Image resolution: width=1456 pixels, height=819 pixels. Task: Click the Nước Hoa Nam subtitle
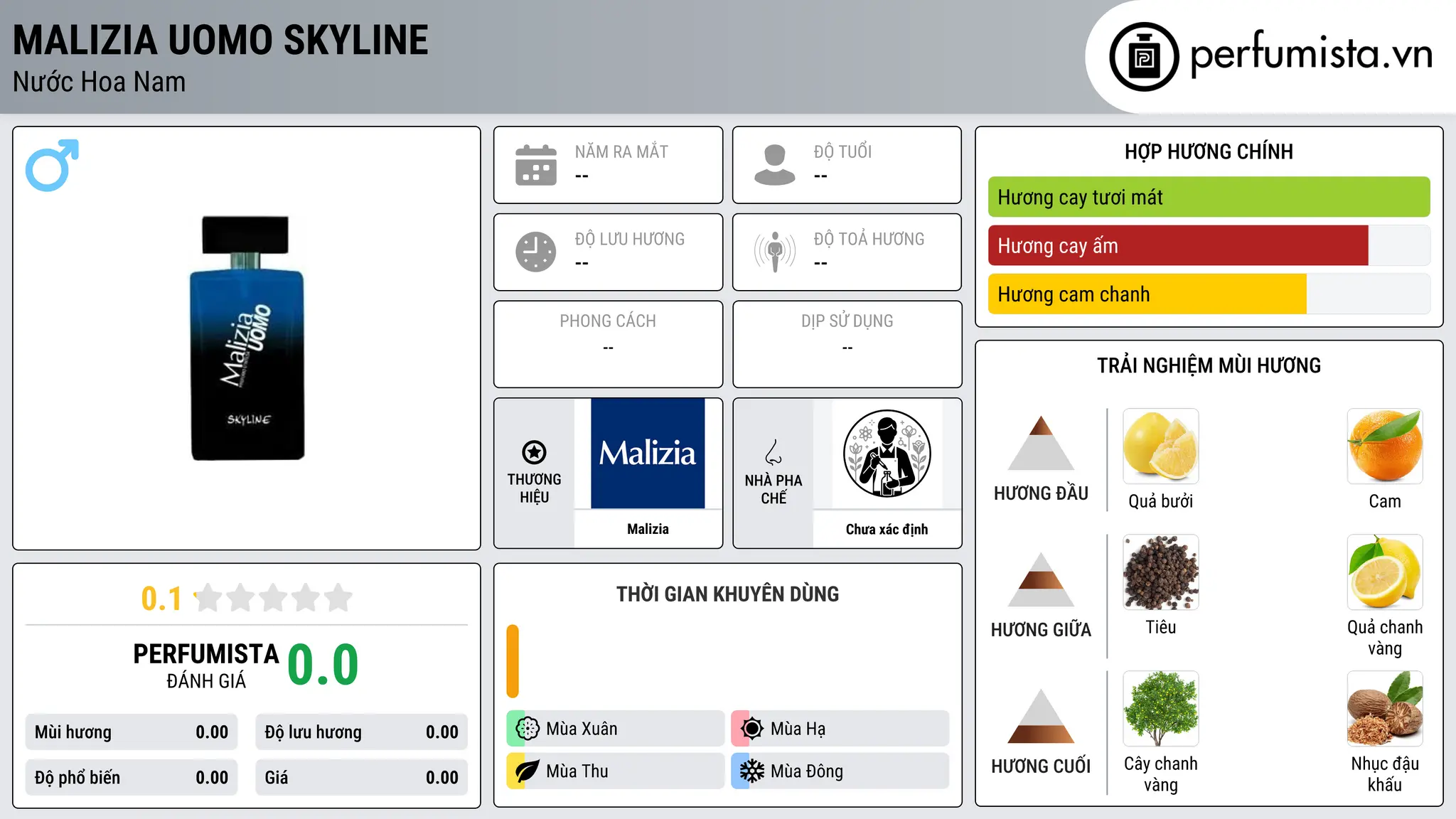(x=99, y=82)
